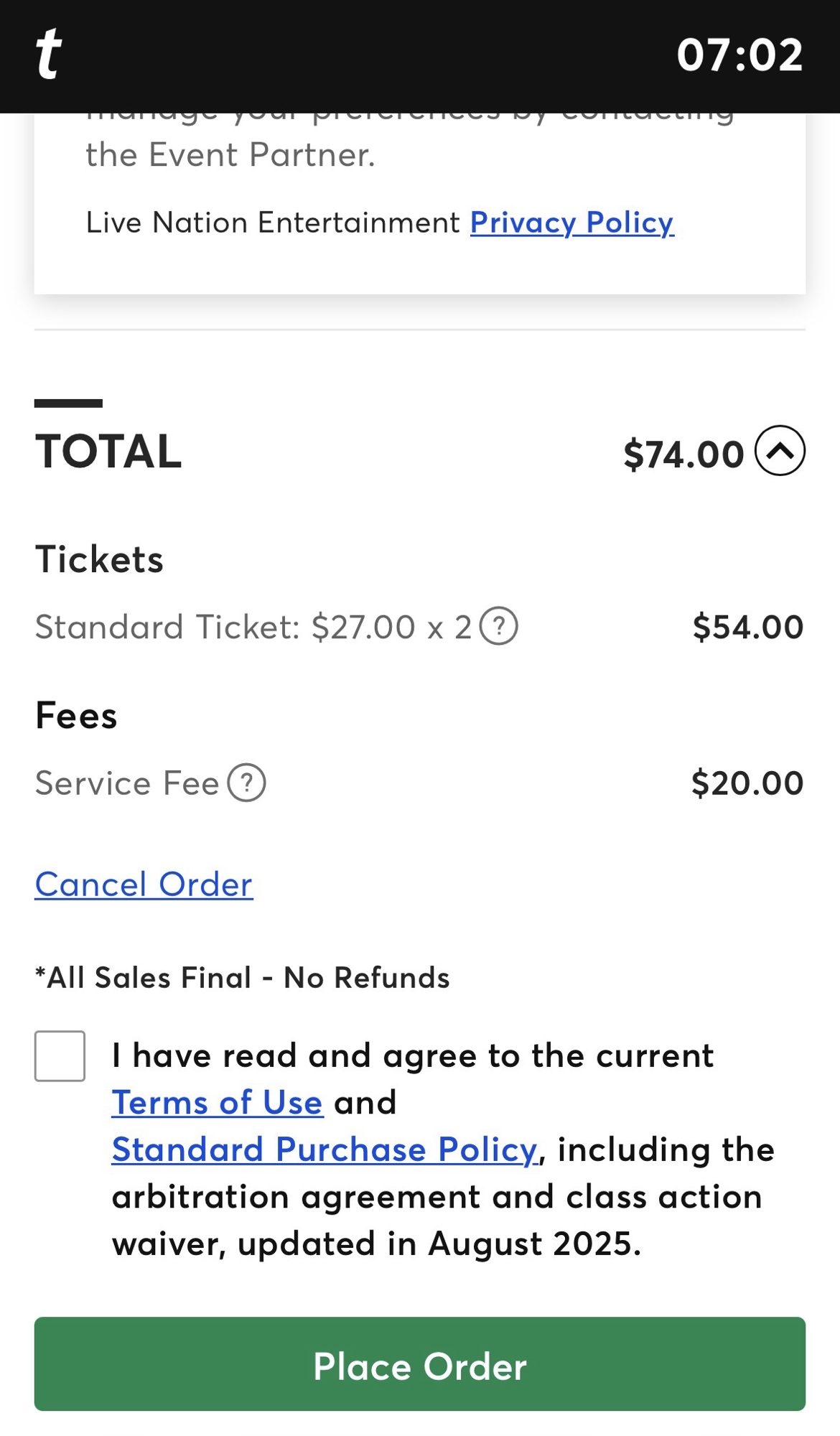Click the "Standard Ticket: $27.00 x 2" text
This screenshot has height=1436, width=840.
pyautogui.click(x=253, y=627)
